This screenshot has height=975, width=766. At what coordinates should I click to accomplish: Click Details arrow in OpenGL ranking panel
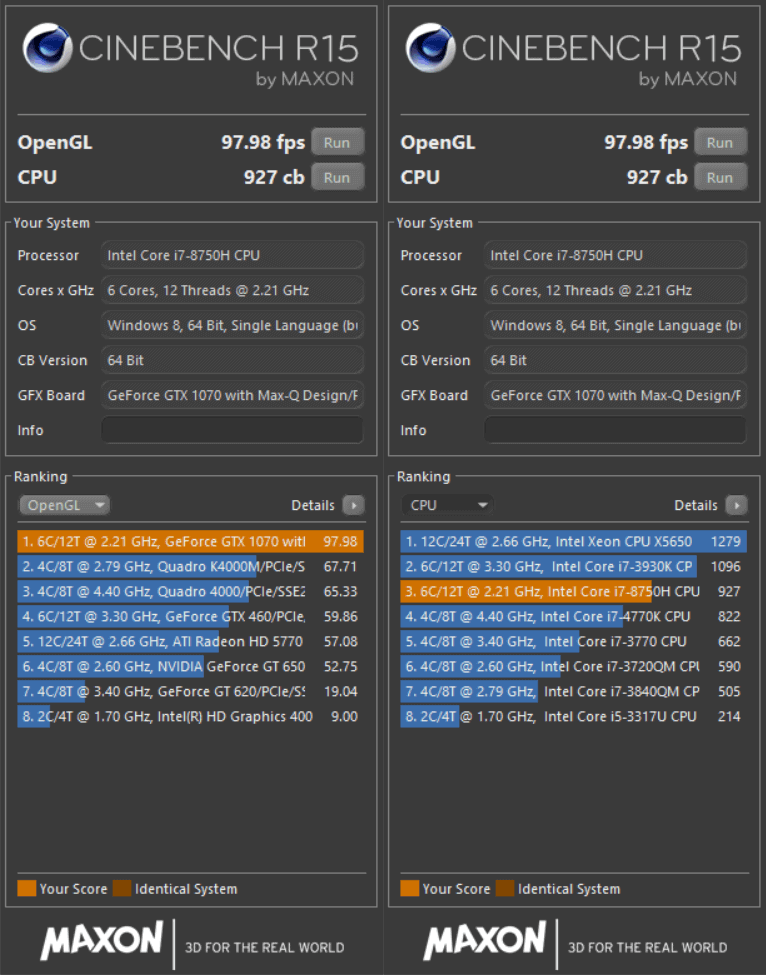click(354, 505)
